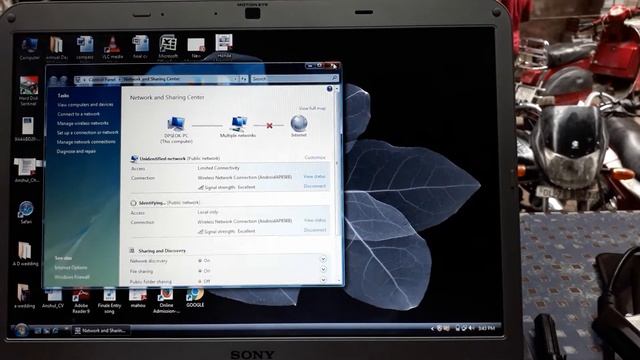640x360 pixels.
Task: Click Diagnose and repair task
Action: (x=76, y=151)
